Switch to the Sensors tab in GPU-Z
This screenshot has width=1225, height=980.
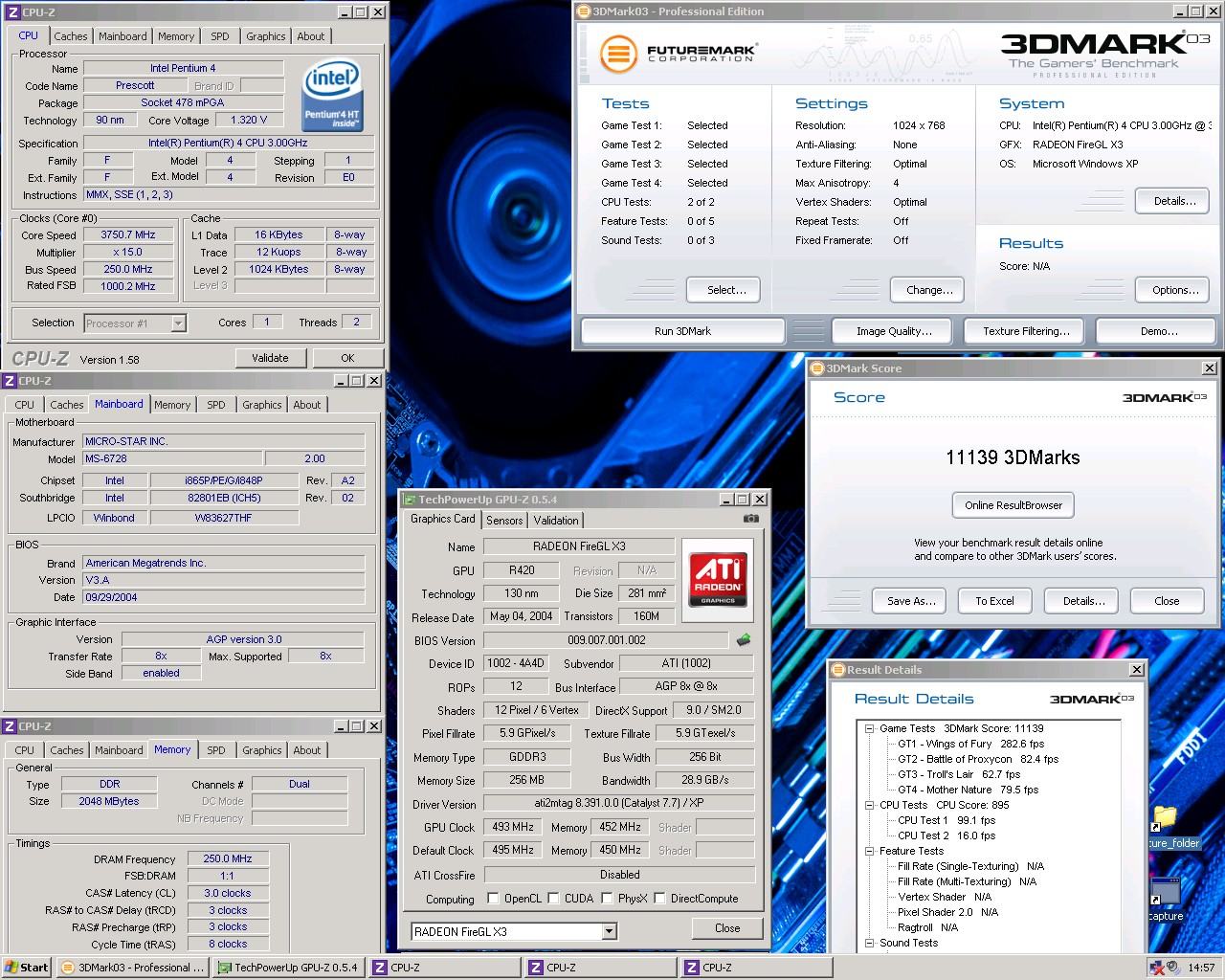coord(504,521)
